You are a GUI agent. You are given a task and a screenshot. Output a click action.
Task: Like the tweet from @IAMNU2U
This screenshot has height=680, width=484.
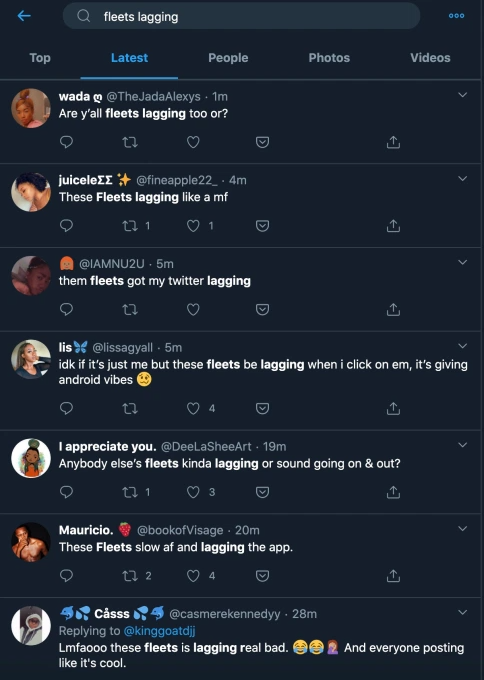pyautogui.click(x=193, y=309)
